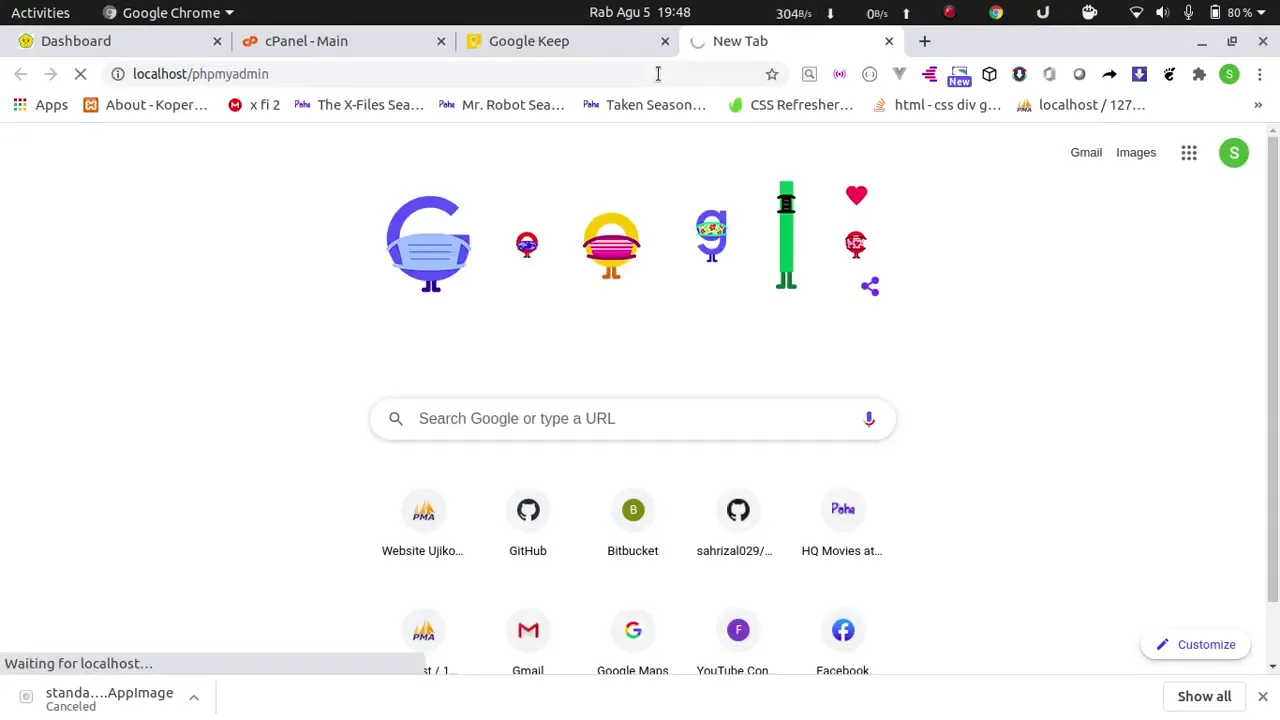Close the Google Keep tab

(665, 41)
